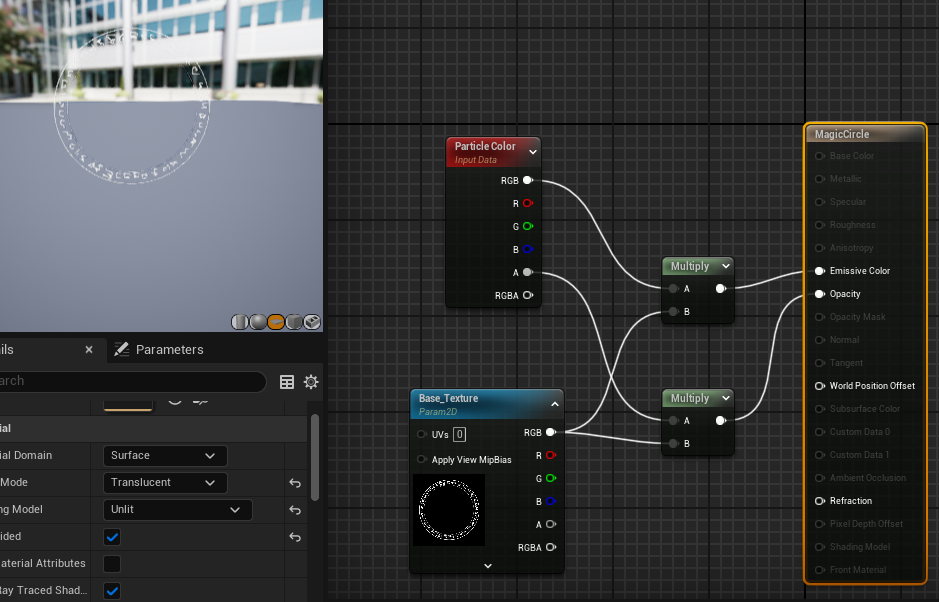939x602 pixels.
Task: Close the Details tab
Action: point(89,350)
